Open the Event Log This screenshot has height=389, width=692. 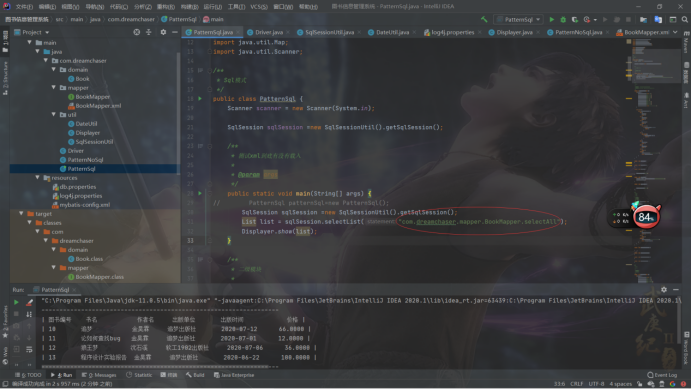tap(662, 375)
